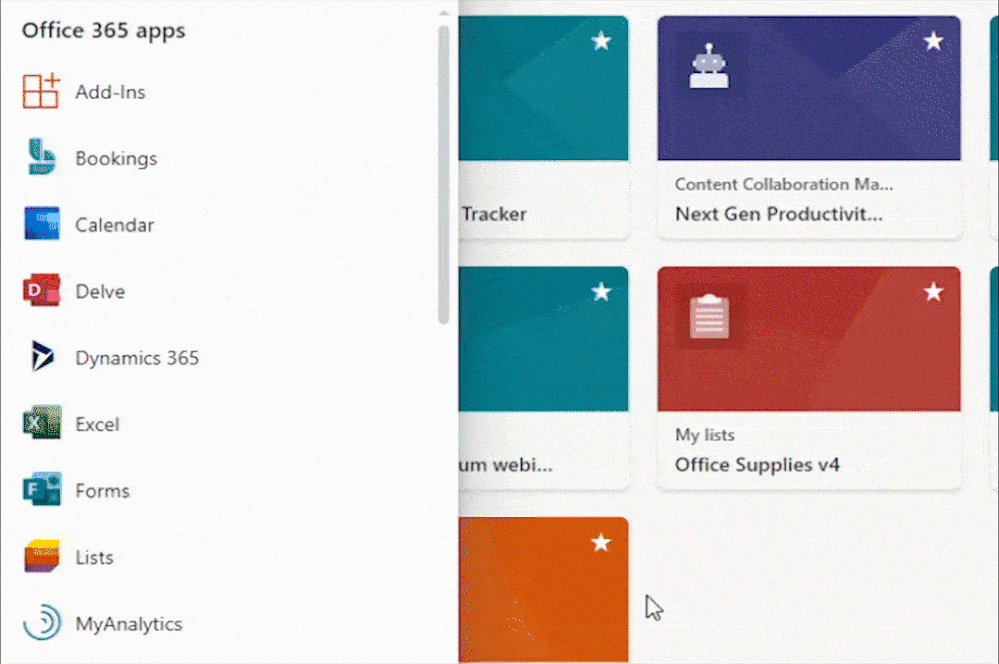Open the Excel app
Screen dimensions: 999x664
pyautogui.click(x=99, y=424)
